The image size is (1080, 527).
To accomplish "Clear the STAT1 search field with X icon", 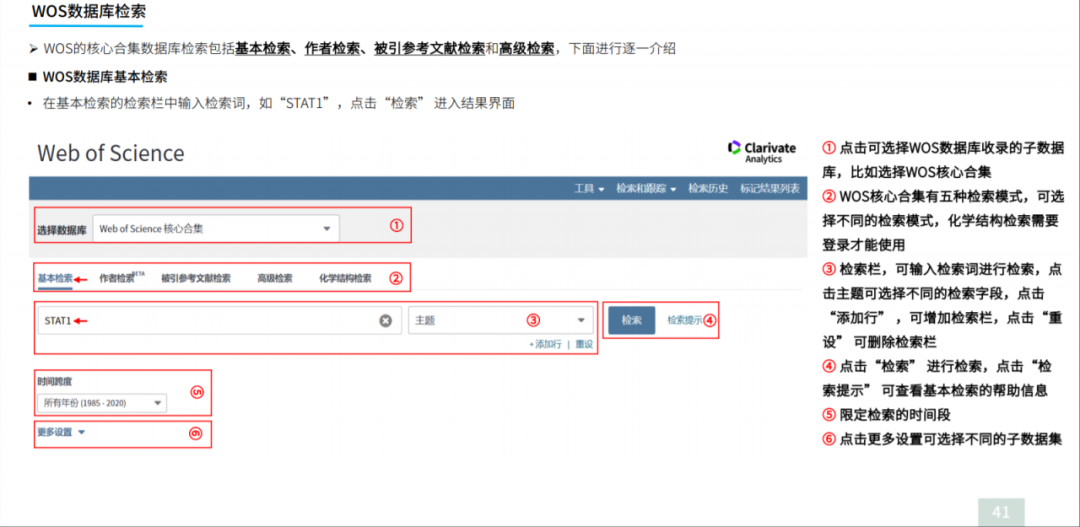I will click(386, 320).
